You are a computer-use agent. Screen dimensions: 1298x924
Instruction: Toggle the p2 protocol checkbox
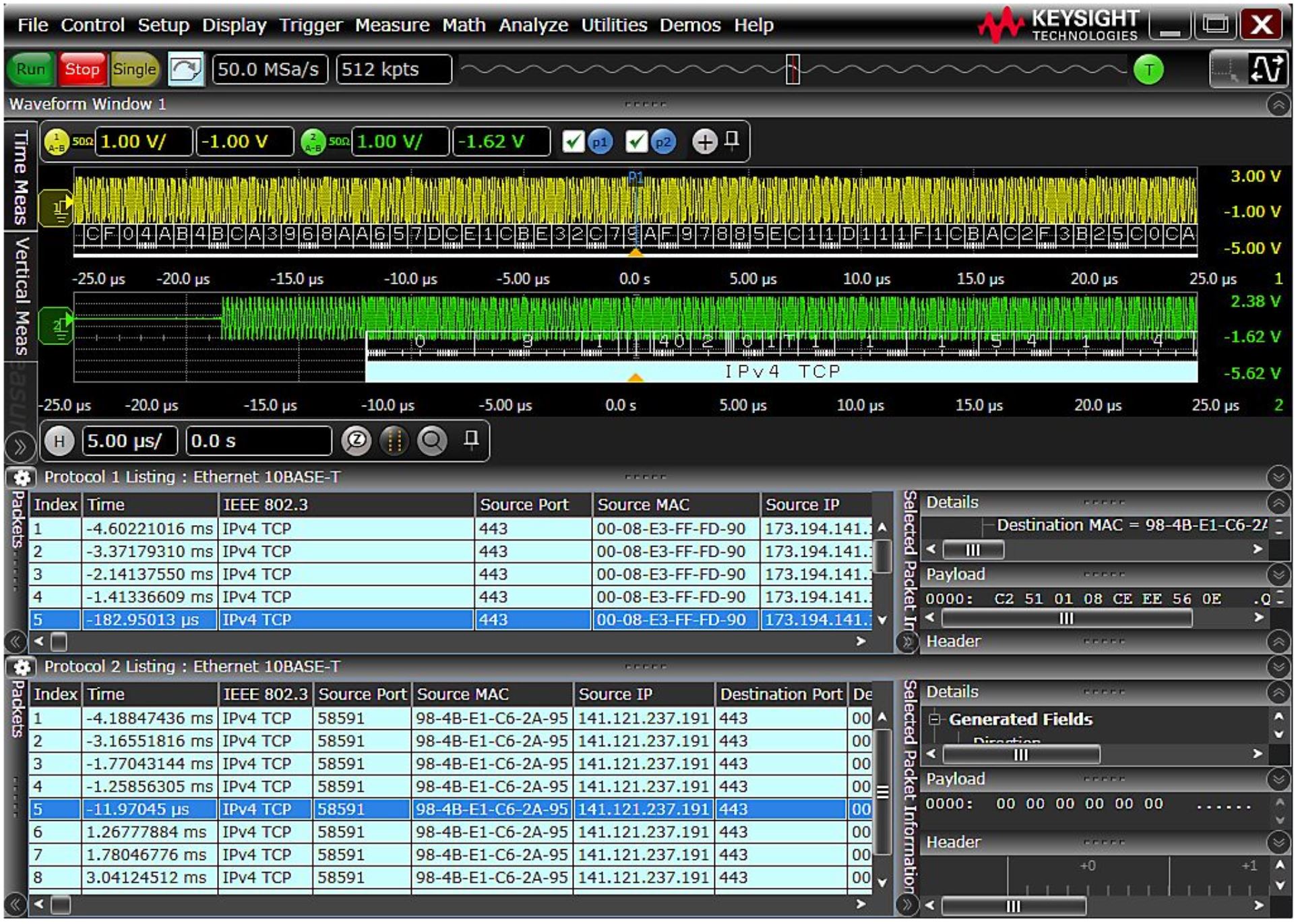click(x=636, y=142)
